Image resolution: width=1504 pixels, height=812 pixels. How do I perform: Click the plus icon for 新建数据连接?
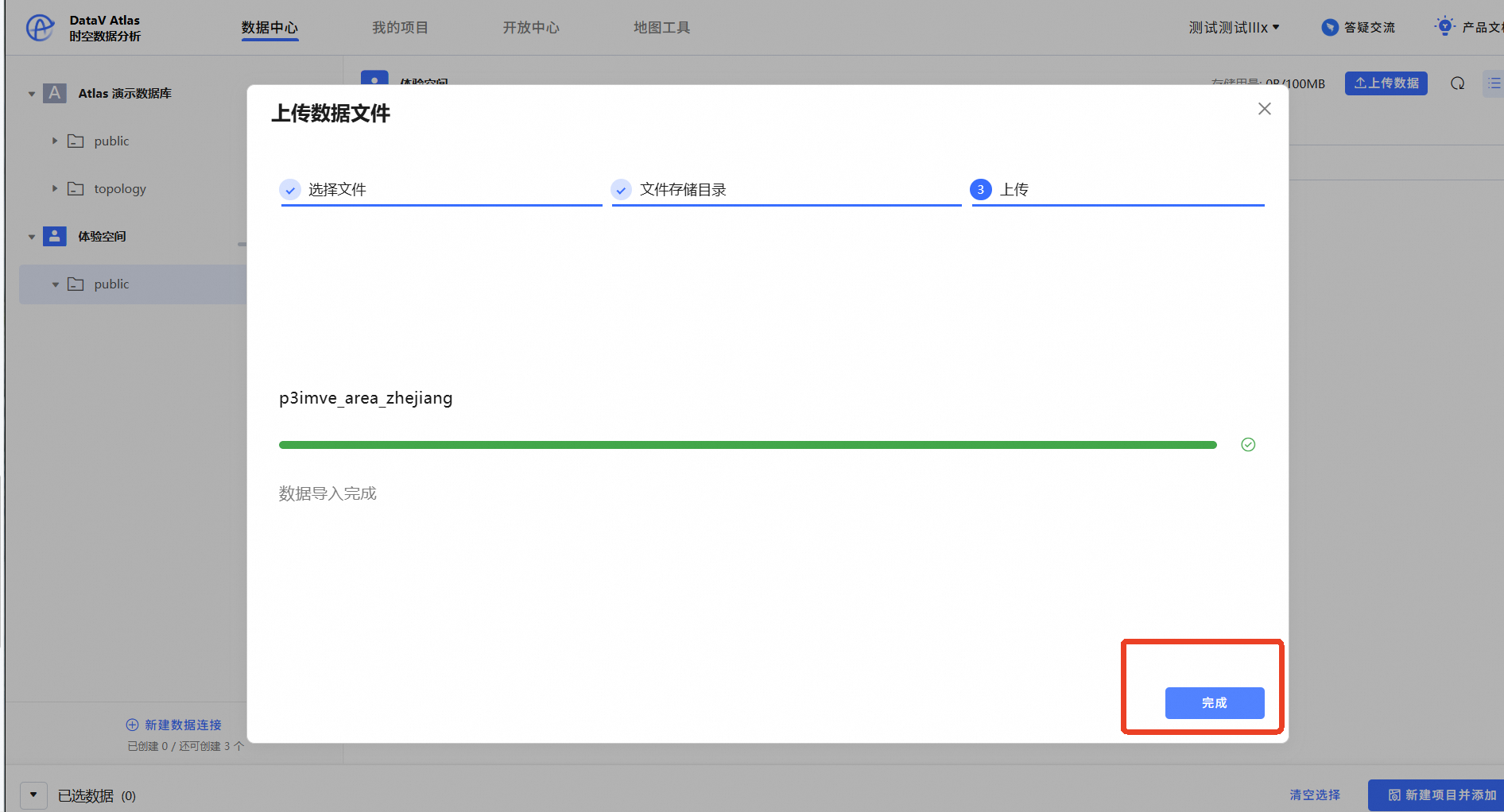tap(132, 725)
